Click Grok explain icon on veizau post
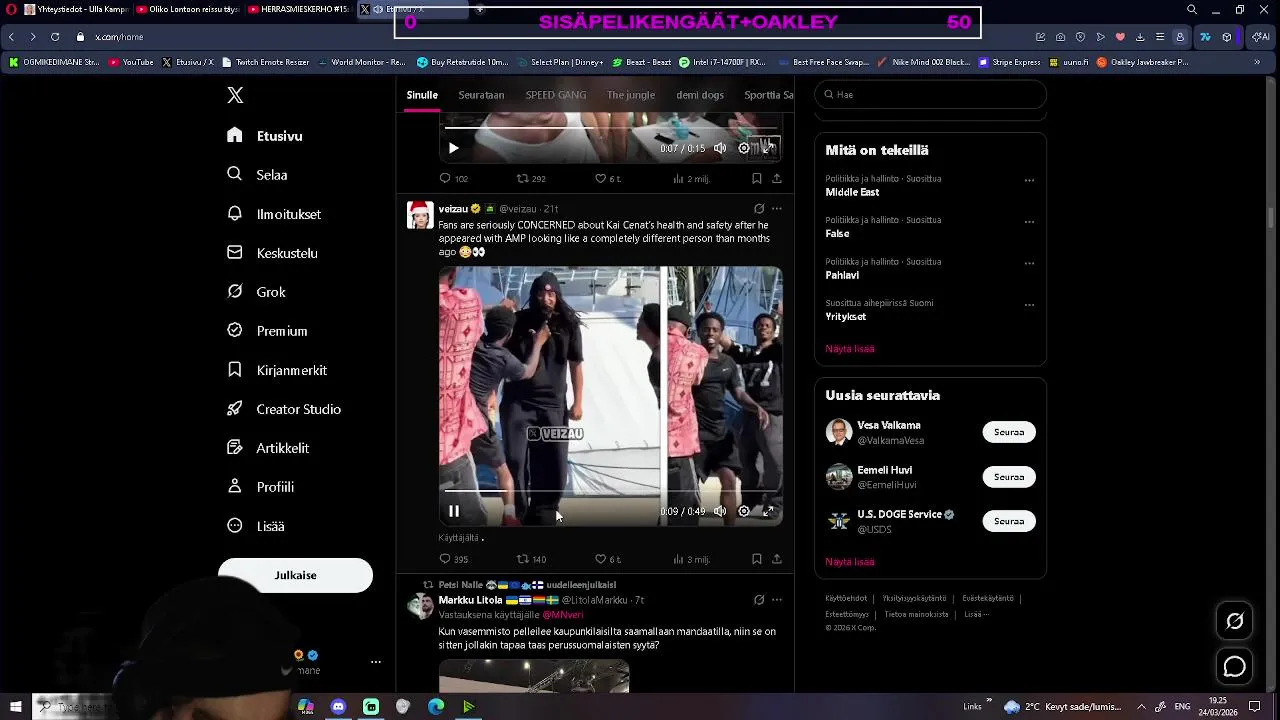 [x=759, y=209]
